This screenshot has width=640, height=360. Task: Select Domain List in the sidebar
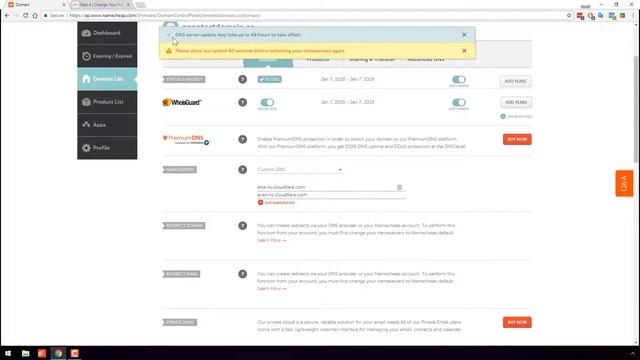coord(107,79)
